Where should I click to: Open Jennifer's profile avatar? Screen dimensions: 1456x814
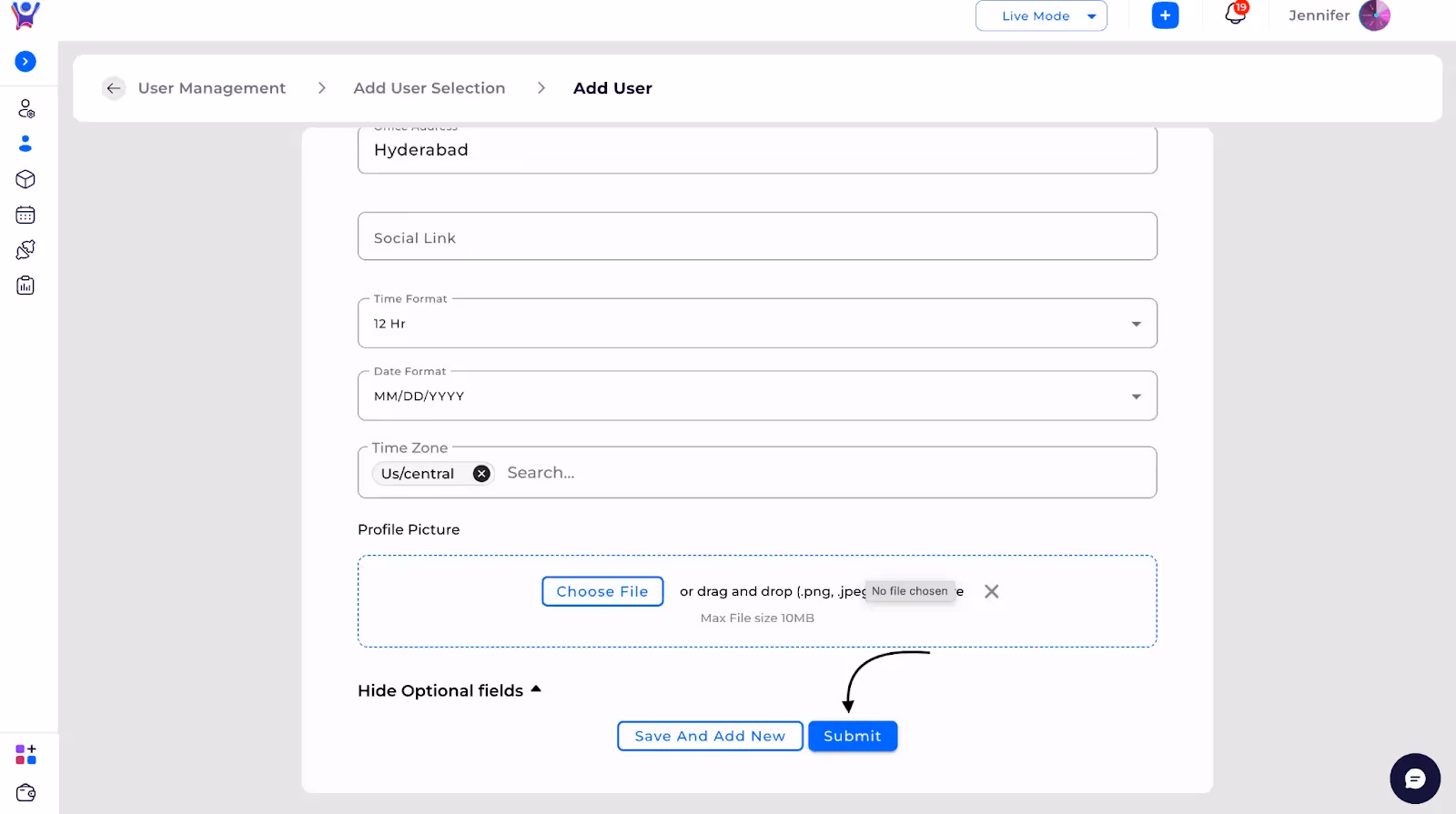(1374, 15)
